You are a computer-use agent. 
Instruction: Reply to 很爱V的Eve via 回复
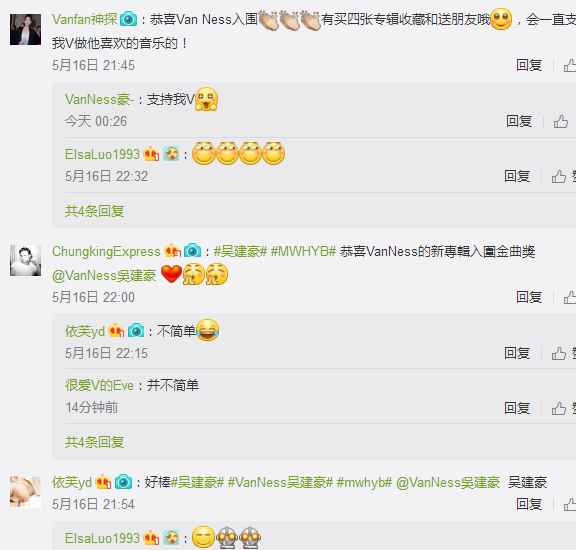point(517,408)
